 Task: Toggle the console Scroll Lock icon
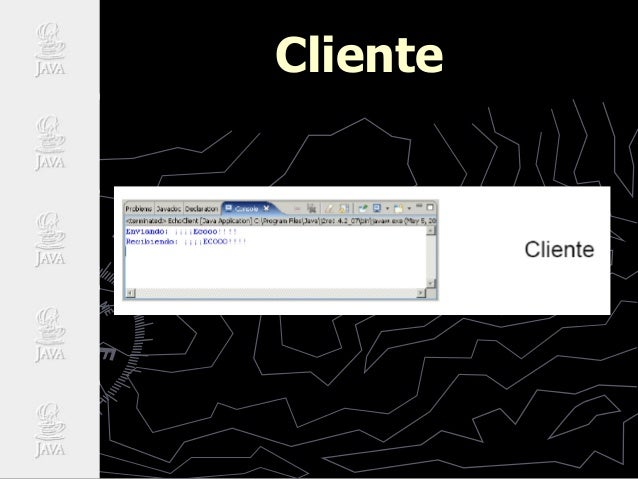[344, 208]
